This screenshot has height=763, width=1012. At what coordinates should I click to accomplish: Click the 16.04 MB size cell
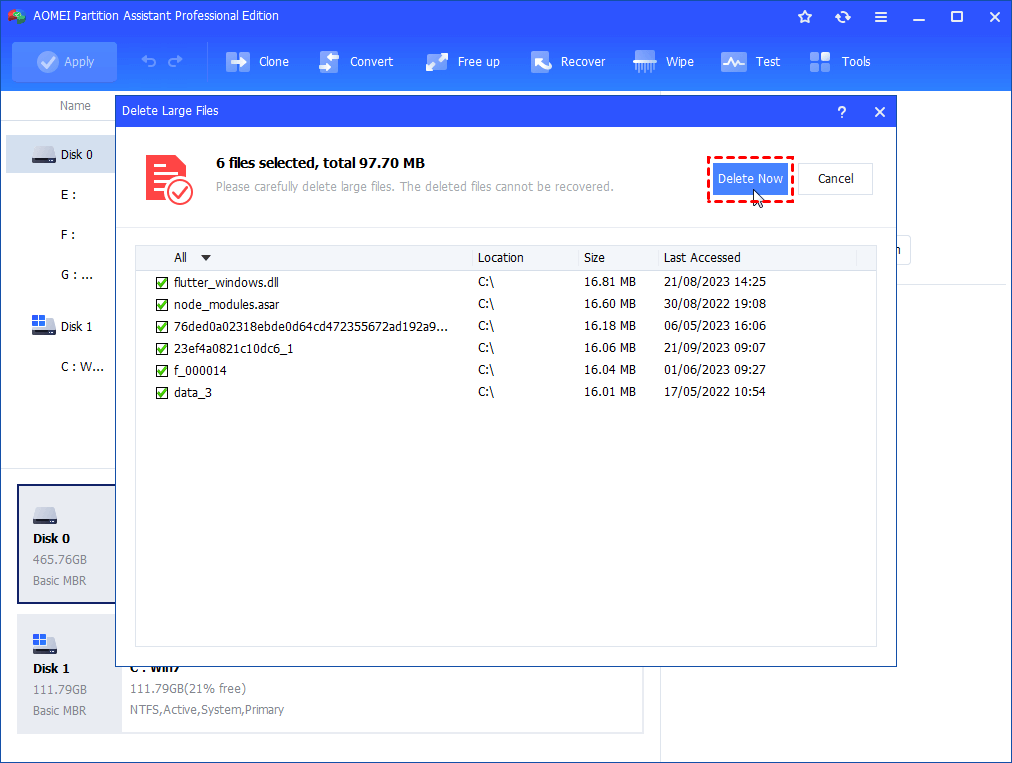click(x=609, y=370)
